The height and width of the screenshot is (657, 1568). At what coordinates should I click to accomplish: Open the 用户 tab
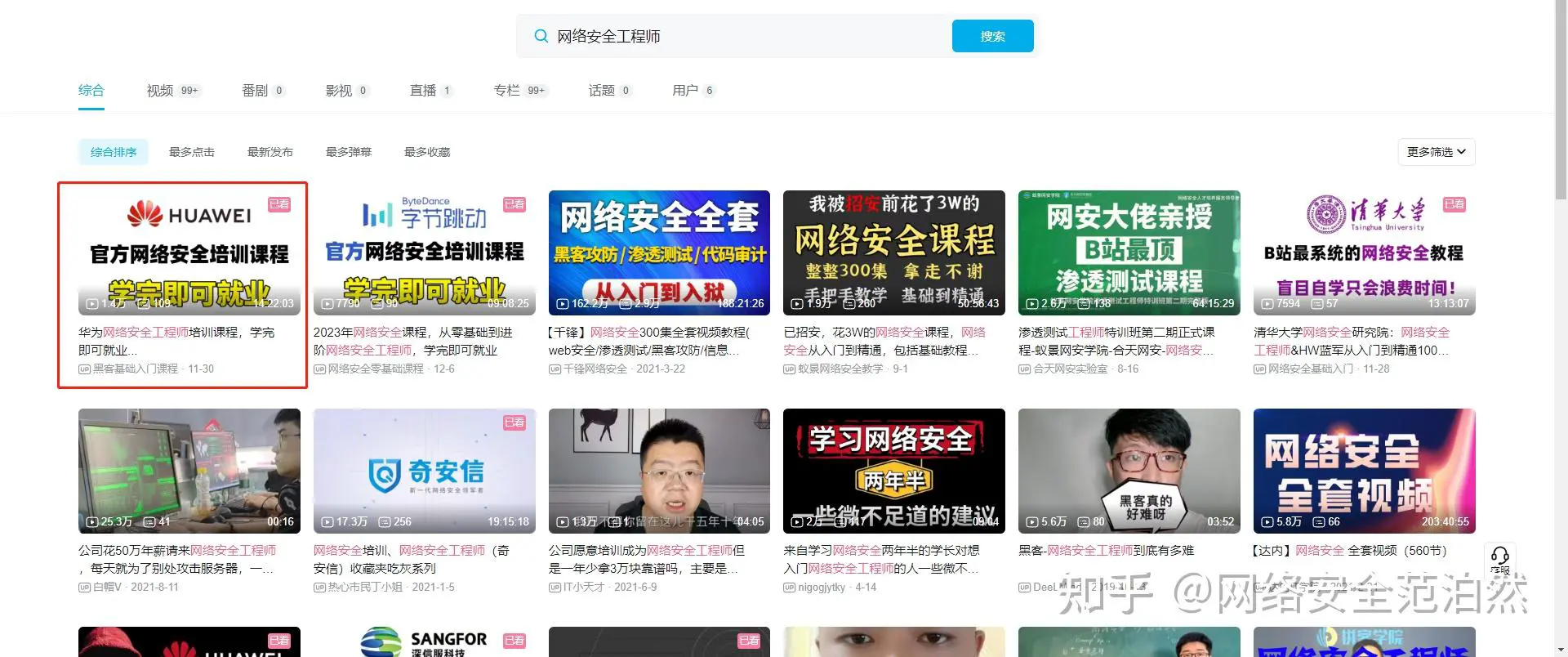click(x=694, y=91)
